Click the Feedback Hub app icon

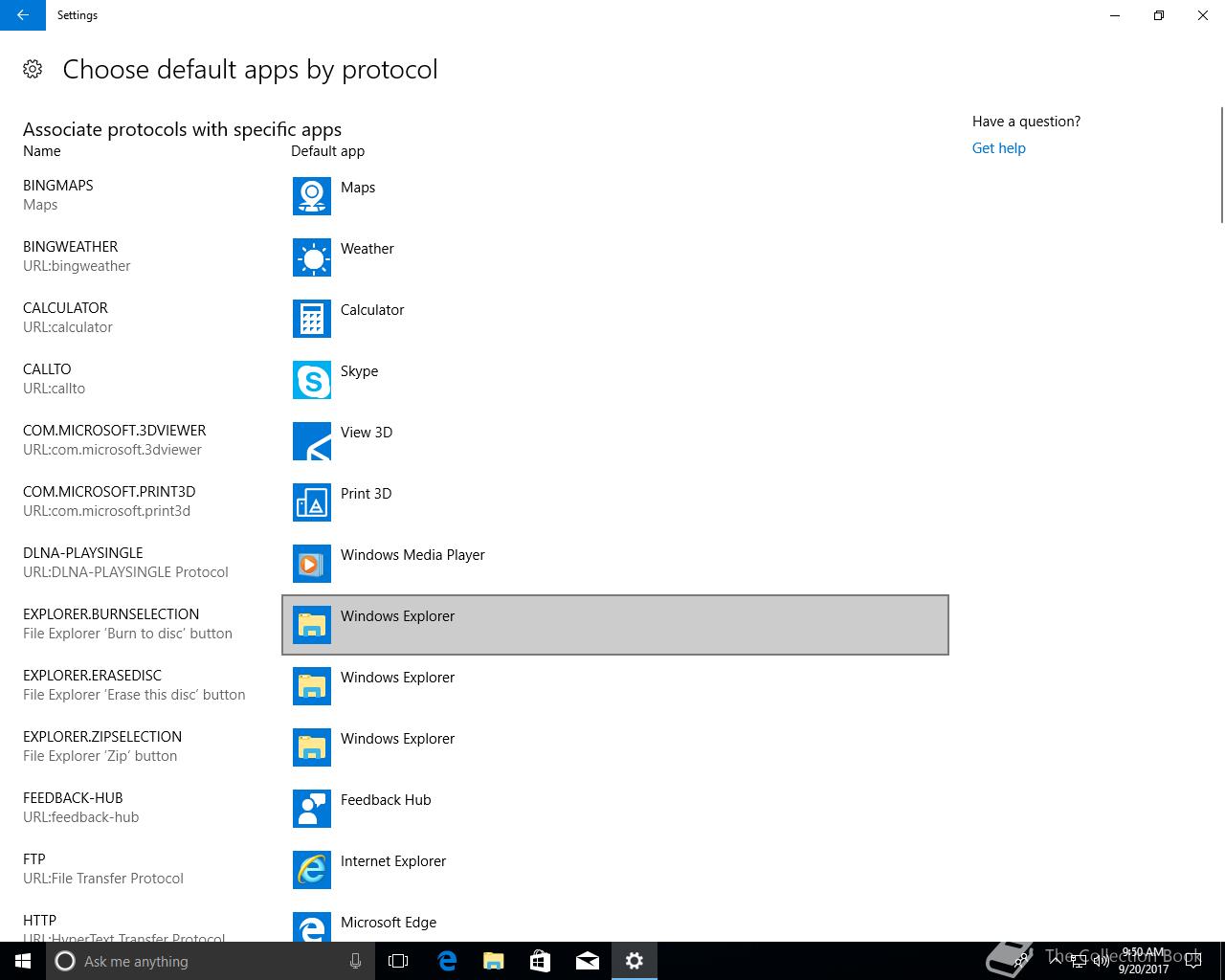[312, 809]
